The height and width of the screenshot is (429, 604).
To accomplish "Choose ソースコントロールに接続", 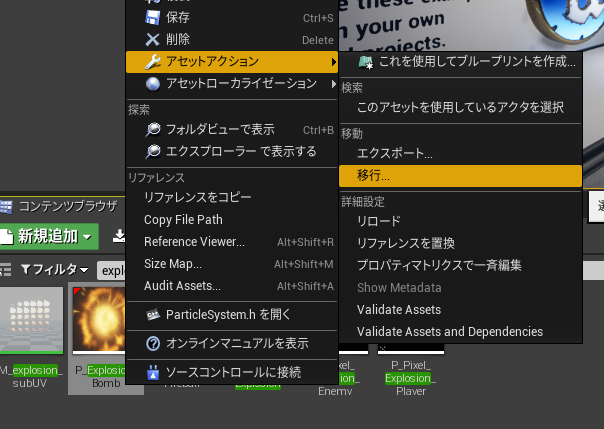I will coord(232,372).
